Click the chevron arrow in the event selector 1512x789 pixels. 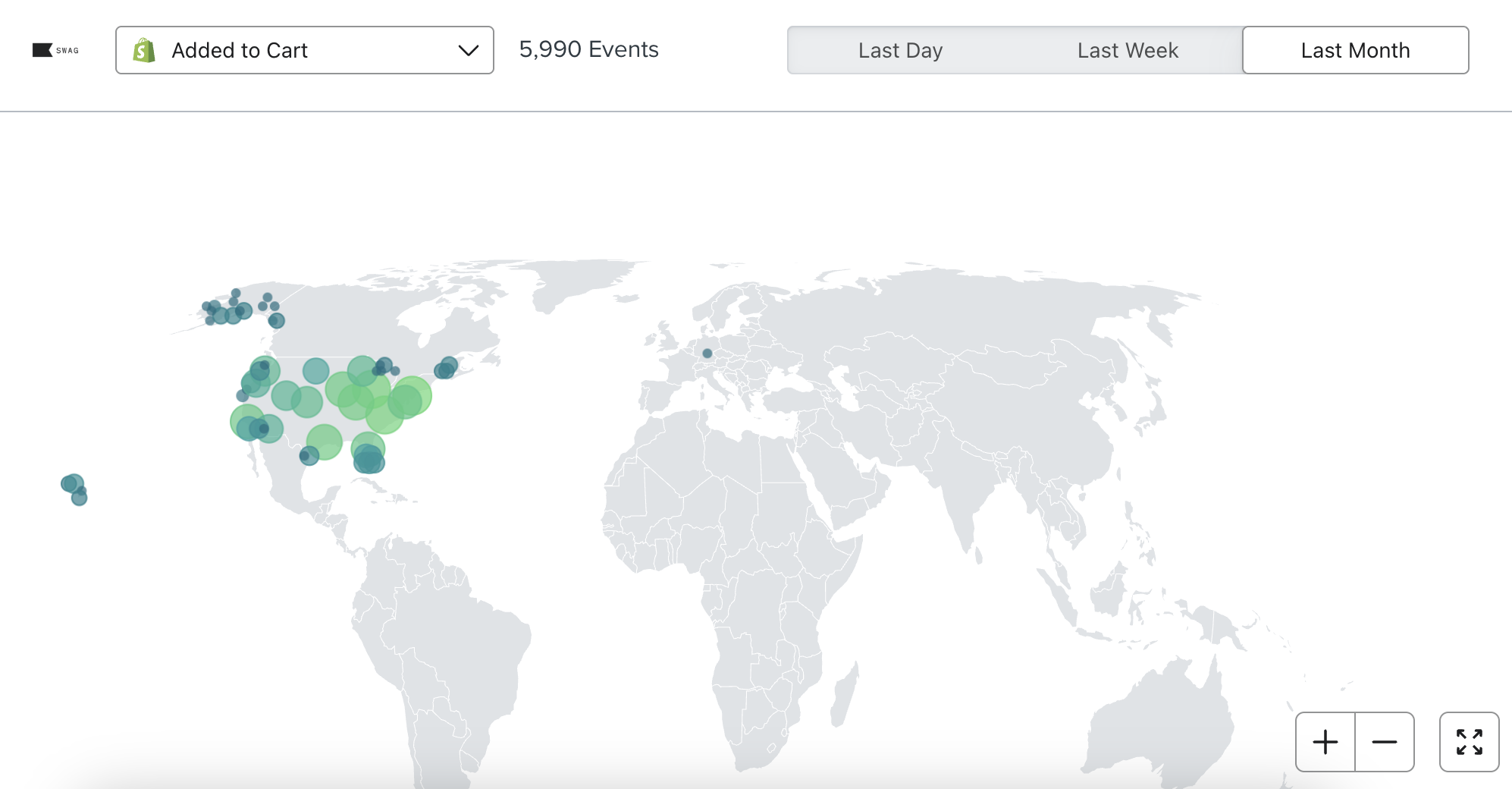[470, 50]
